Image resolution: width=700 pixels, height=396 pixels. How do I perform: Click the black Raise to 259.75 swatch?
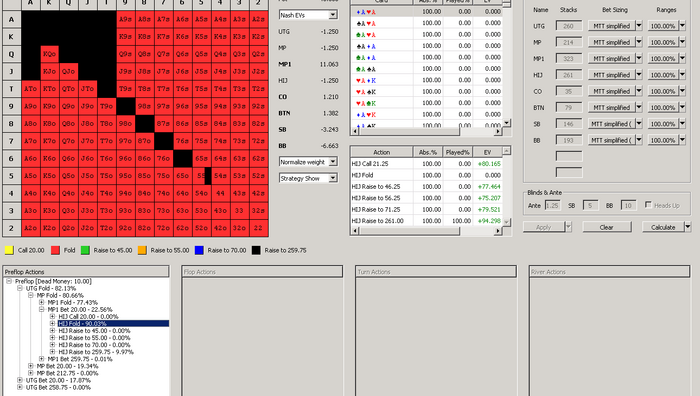[x=256, y=250]
